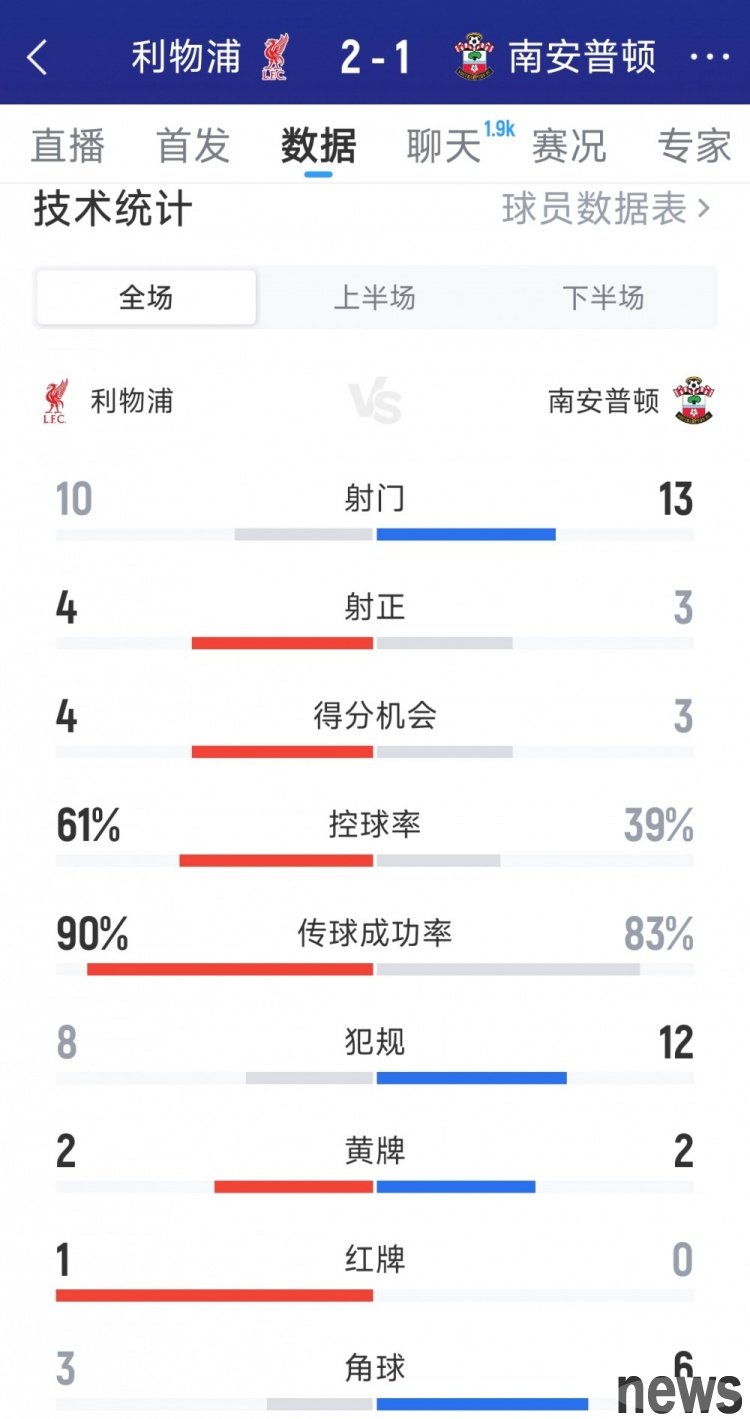The image size is (750, 1419).
Task: Switch to the 赛况 match events tab
Action: click(569, 146)
